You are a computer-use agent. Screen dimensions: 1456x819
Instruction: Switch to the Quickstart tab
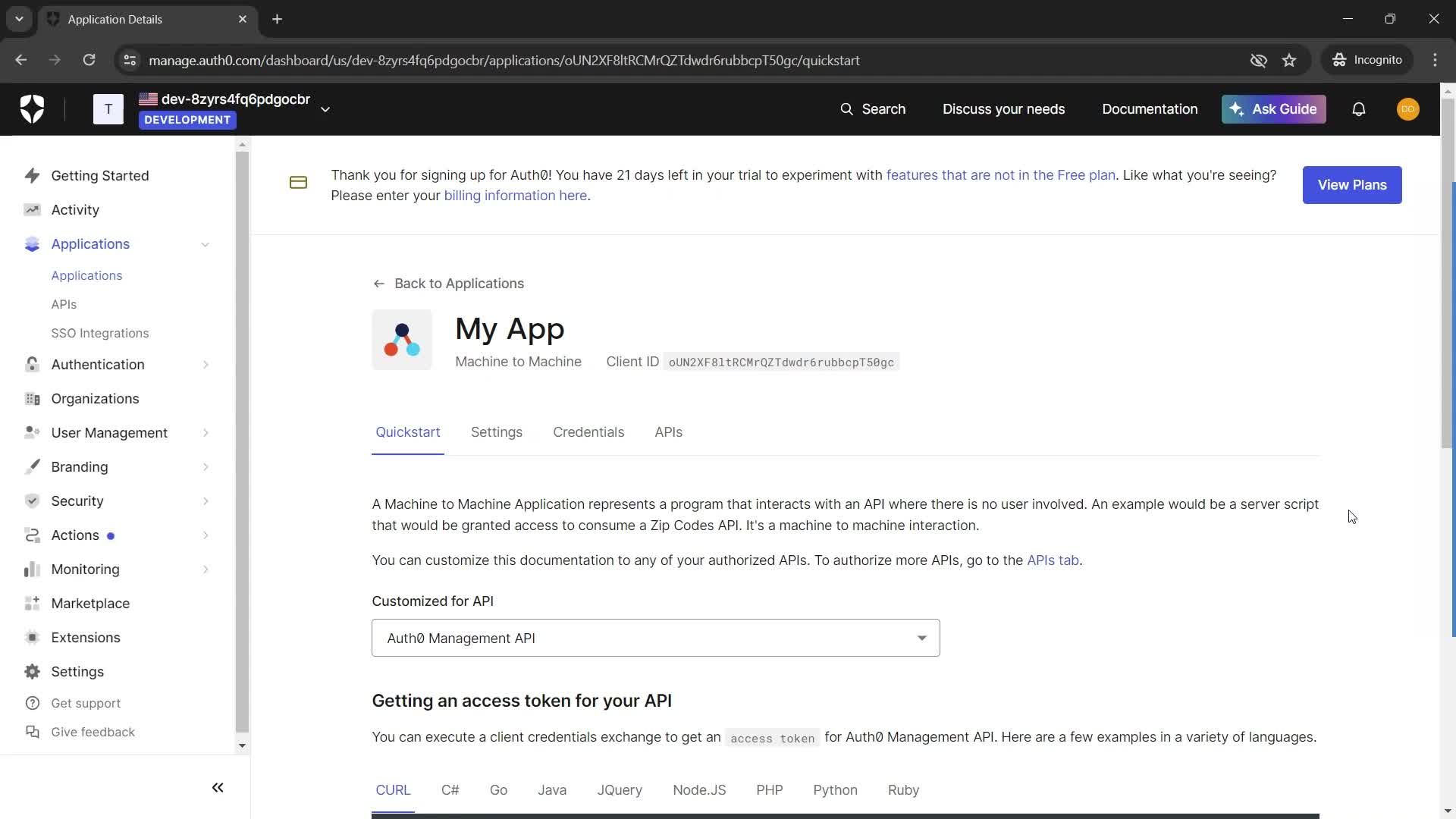click(x=408, y=432)
